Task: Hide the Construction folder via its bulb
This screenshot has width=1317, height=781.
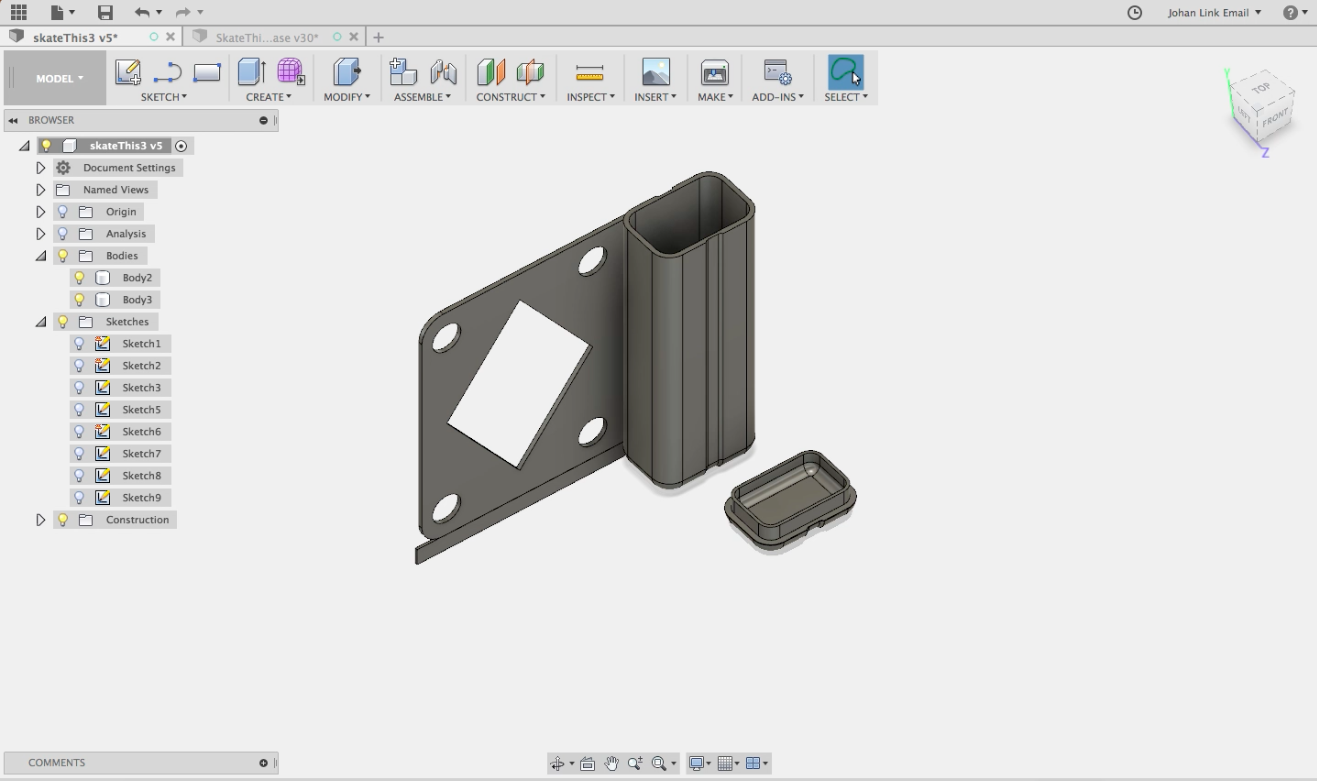Action: 63,520
